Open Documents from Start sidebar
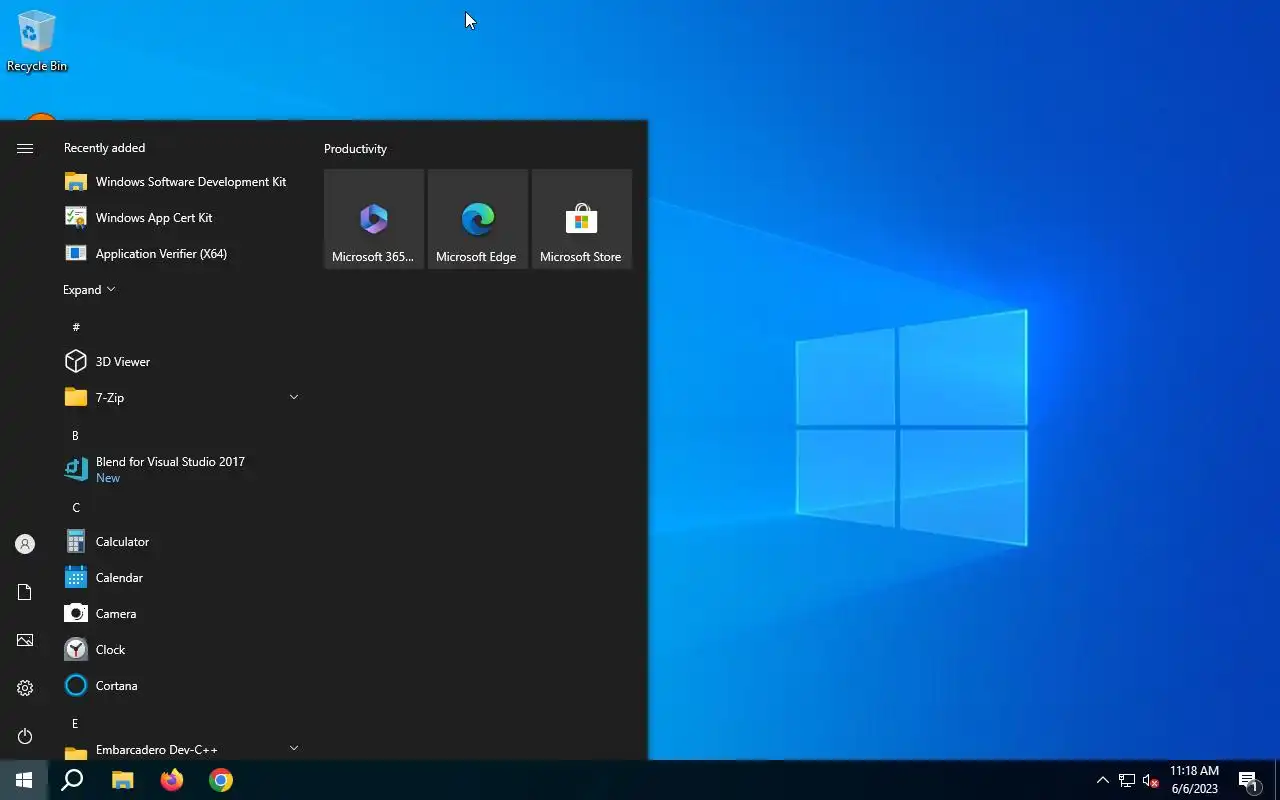Viewport: 1280px width, 800px height. click(x=25, y=592)
